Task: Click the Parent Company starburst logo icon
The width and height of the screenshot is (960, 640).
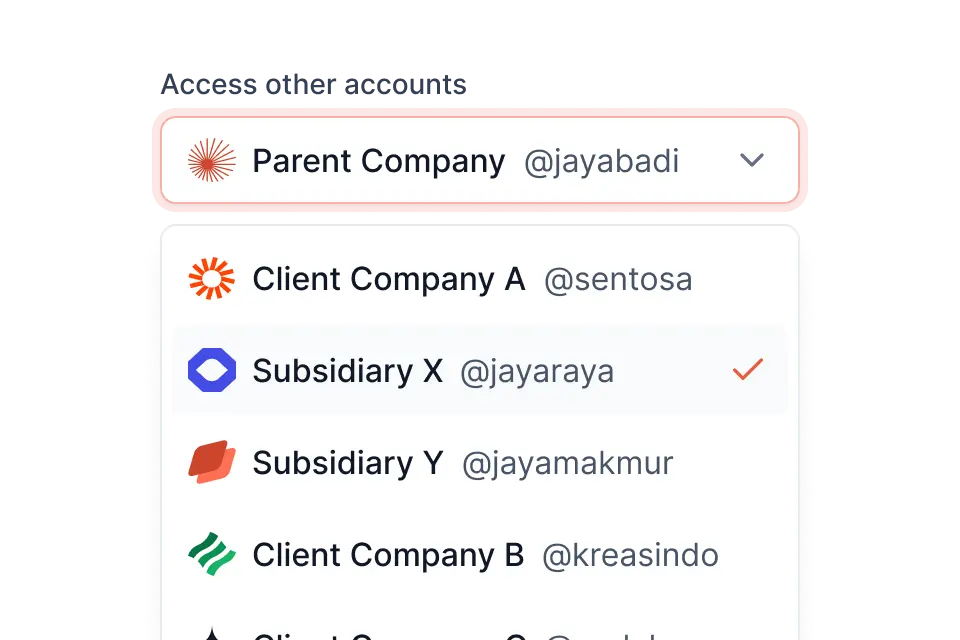Action: [x=209, y=159]
